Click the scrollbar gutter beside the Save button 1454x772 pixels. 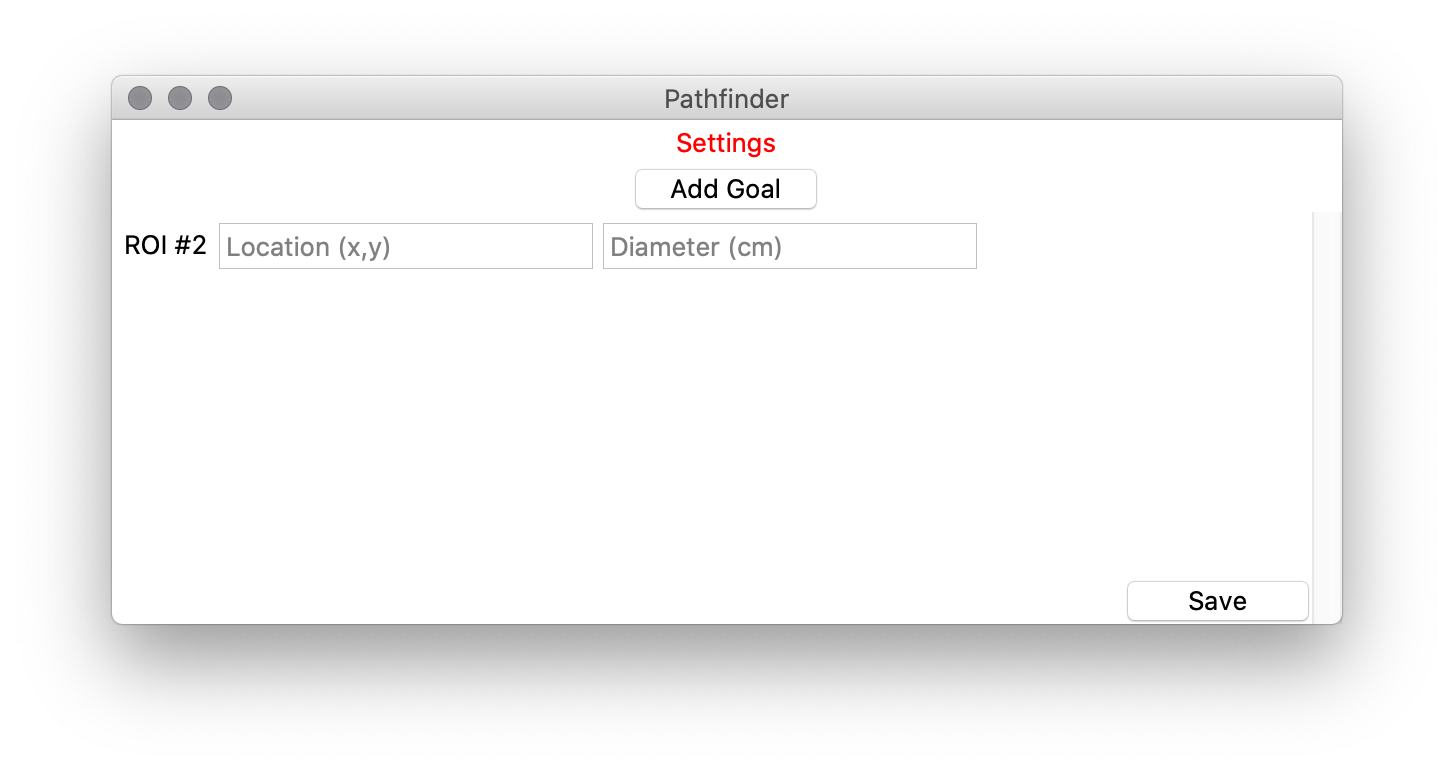coord(1326,601)
